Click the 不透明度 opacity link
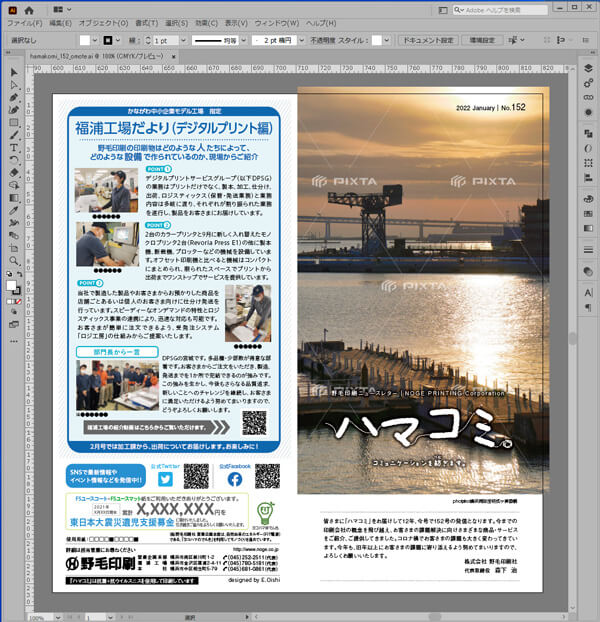This screenshot has height=622, width=600. (x=323, y=40)
